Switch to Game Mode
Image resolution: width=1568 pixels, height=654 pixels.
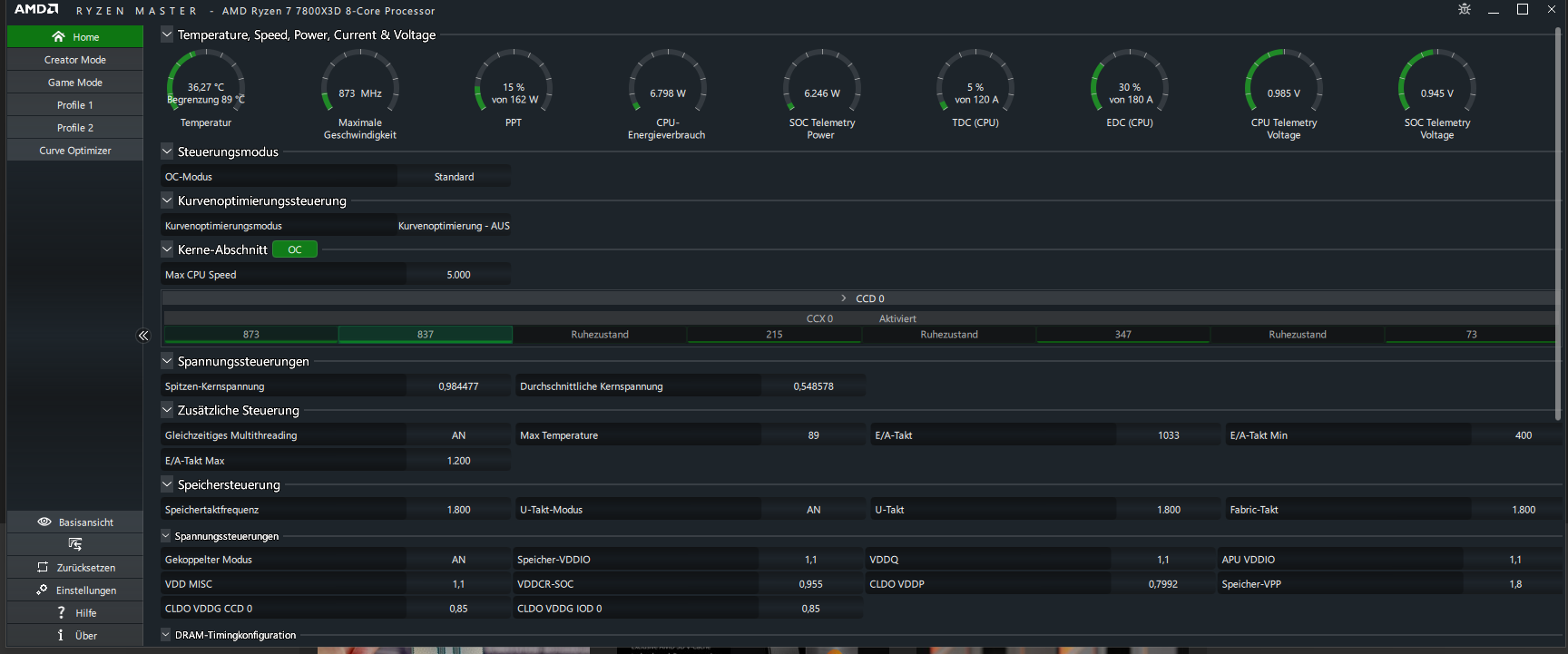(x=75, y=82)
